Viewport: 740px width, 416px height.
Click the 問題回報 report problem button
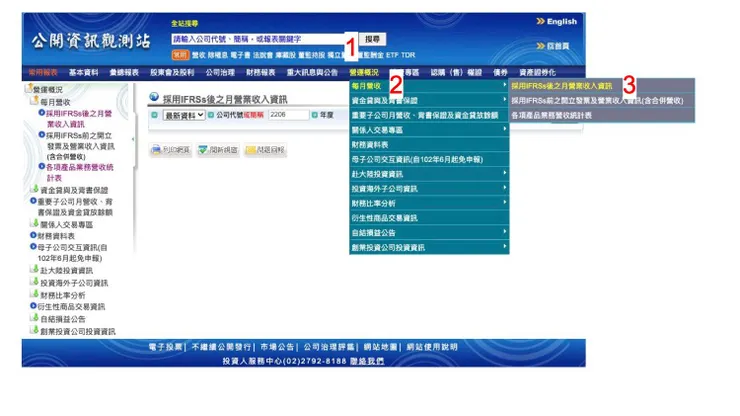pyautogui.click(x=265, y=150)
